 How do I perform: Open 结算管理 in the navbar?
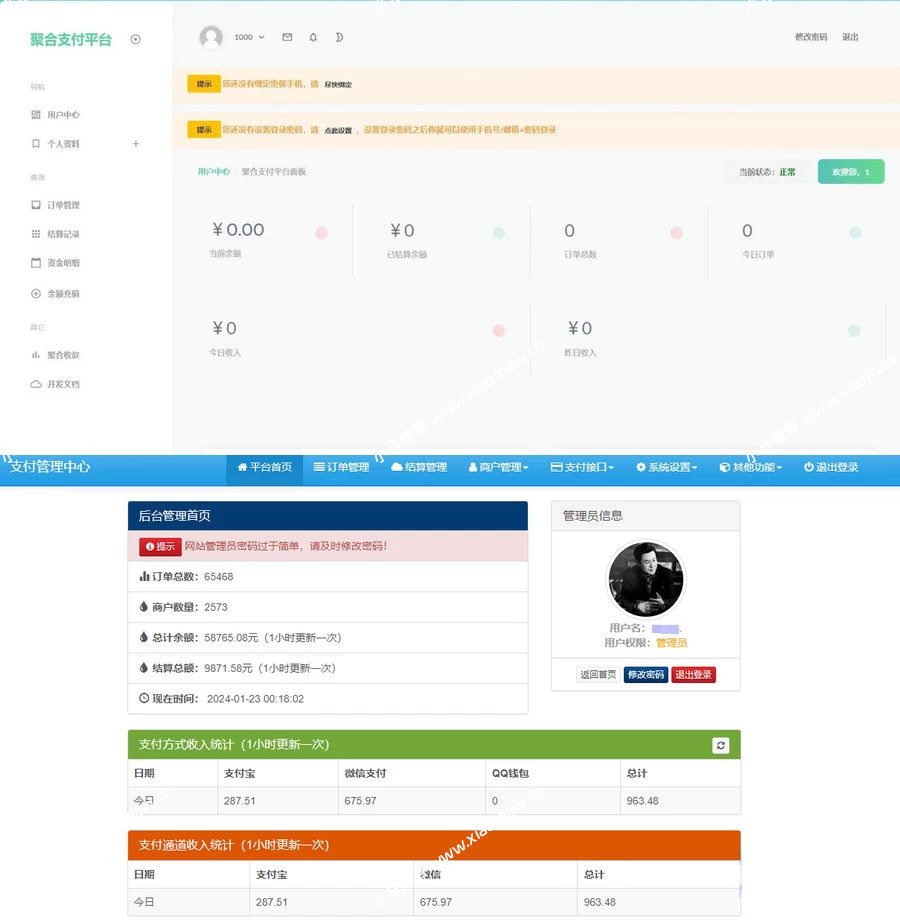pos(419,467)
